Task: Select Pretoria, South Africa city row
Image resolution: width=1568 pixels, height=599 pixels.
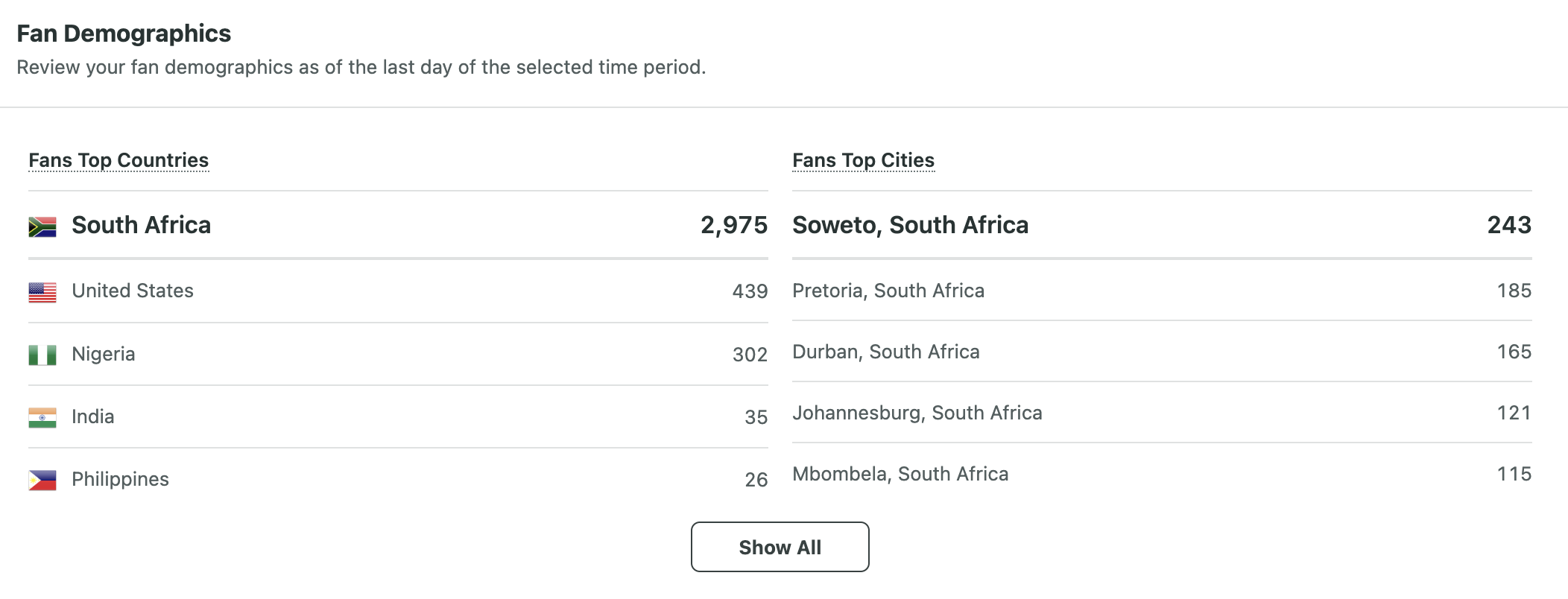Action: (1162, 291)
